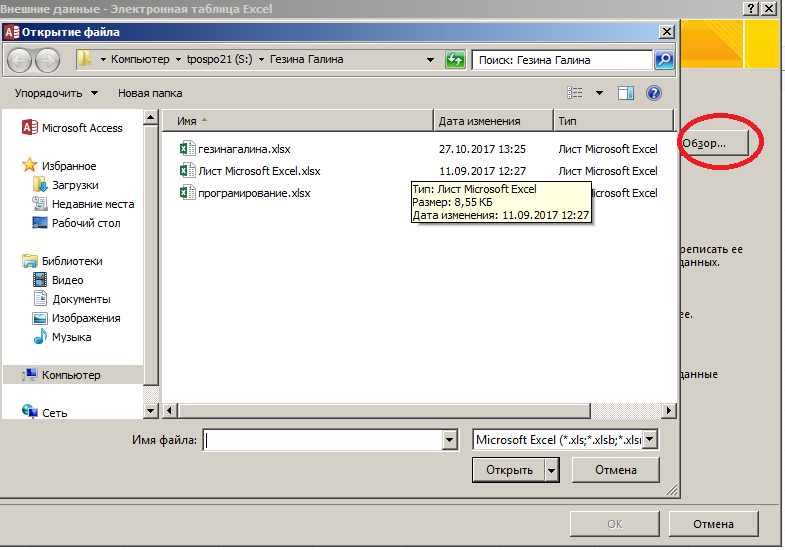The height and width of the screenshot is (550, 785).
Task: Click sidebar scrollbar up arrow
Action: point(151,118)
